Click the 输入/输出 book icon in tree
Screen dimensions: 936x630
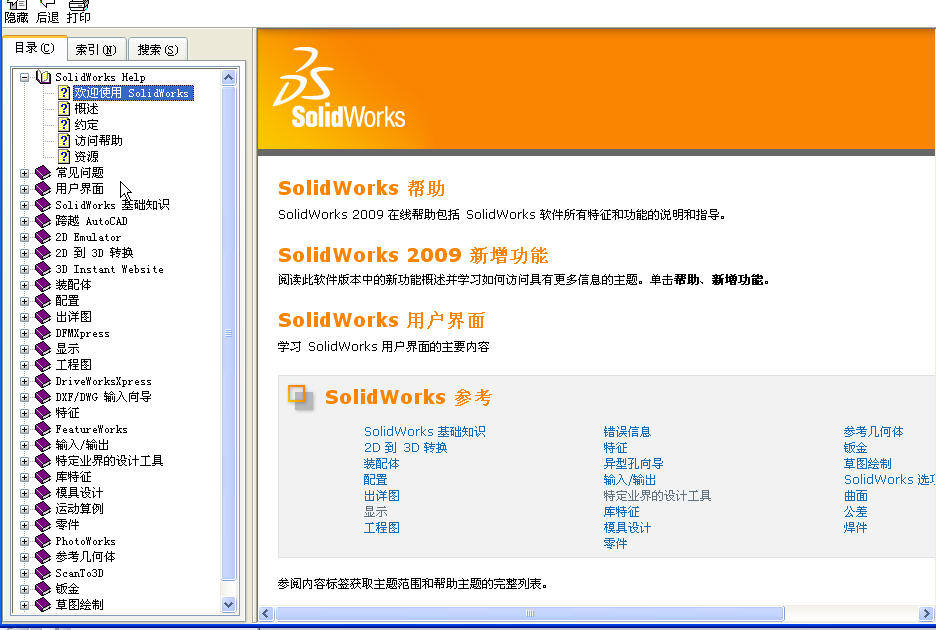pos(43,445)
